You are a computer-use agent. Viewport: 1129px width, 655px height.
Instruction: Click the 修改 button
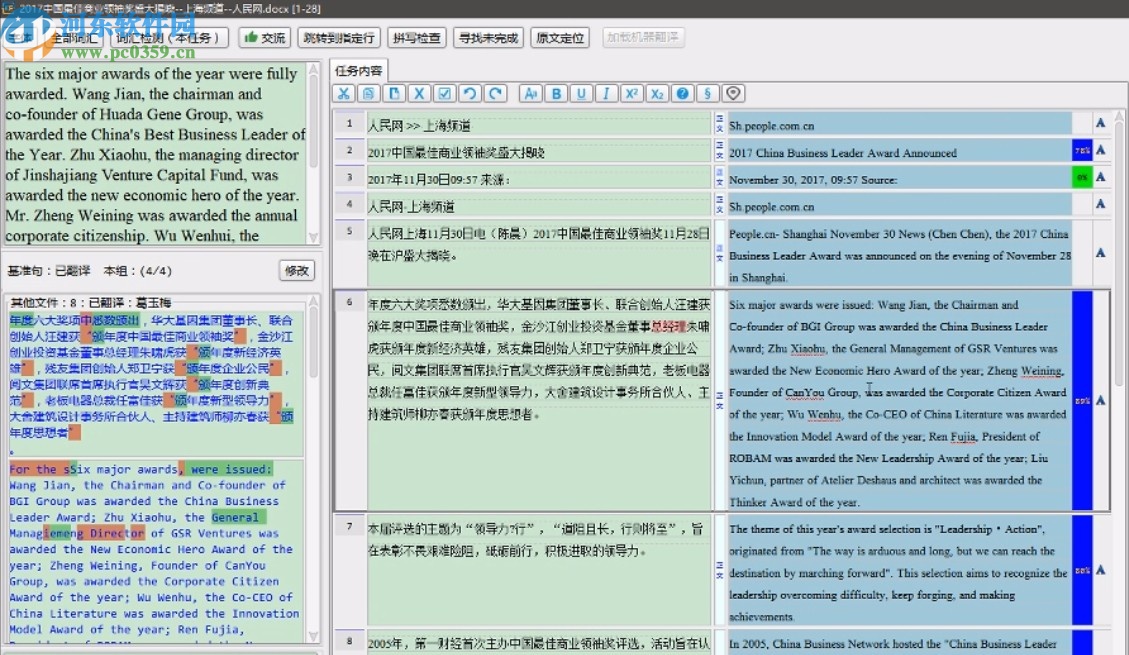tap(298, 270)
